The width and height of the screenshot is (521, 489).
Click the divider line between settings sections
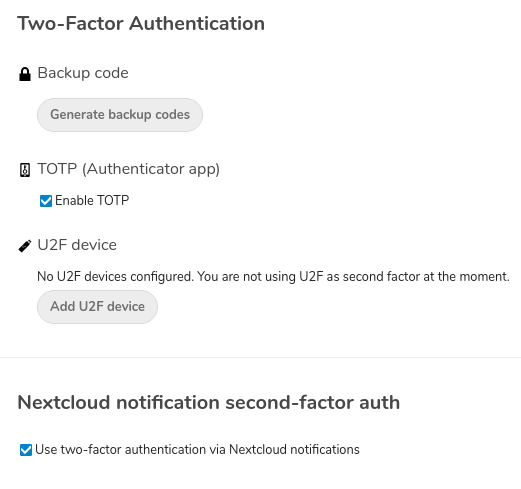(x=260, y=357)
